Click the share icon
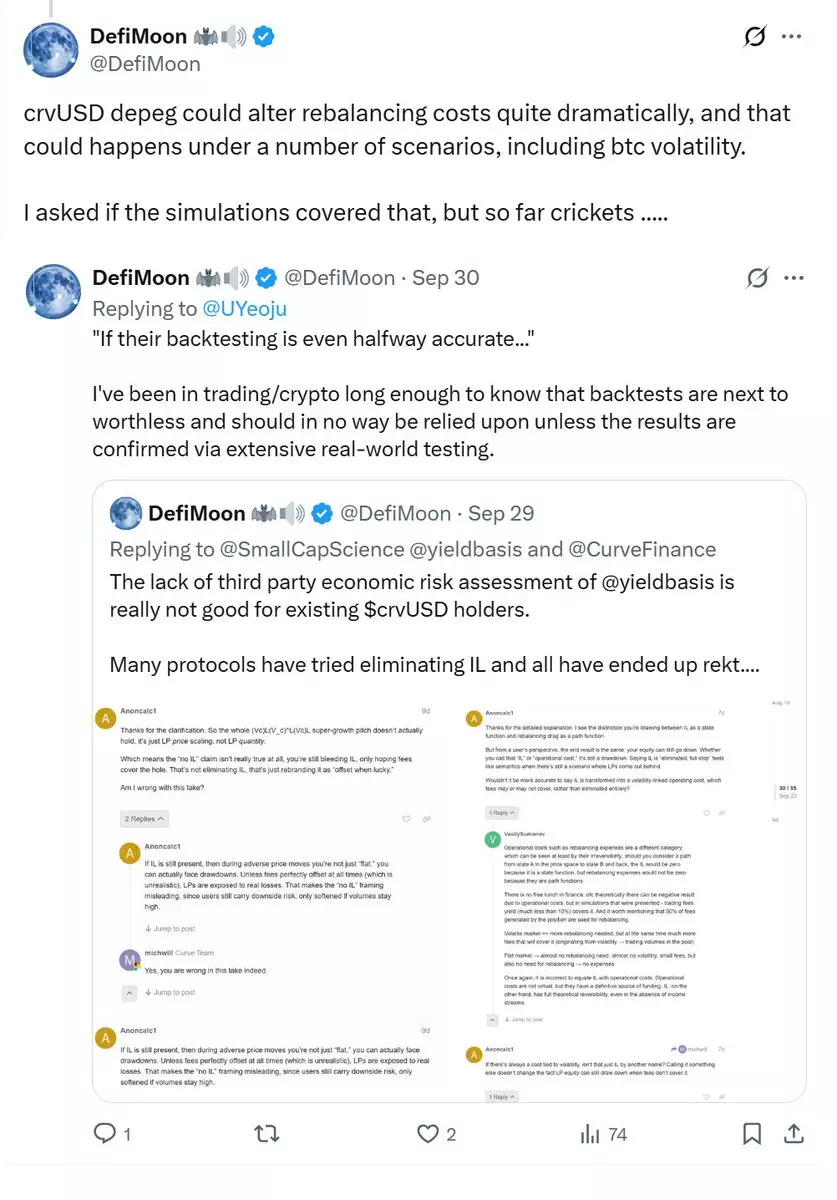The image size is (837, 1200). [795, 1133]
